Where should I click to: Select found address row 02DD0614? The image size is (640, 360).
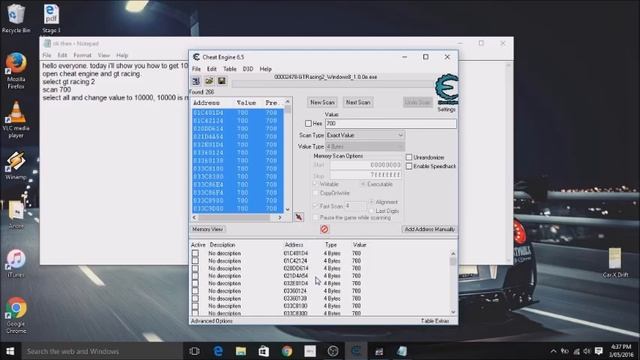238,129
